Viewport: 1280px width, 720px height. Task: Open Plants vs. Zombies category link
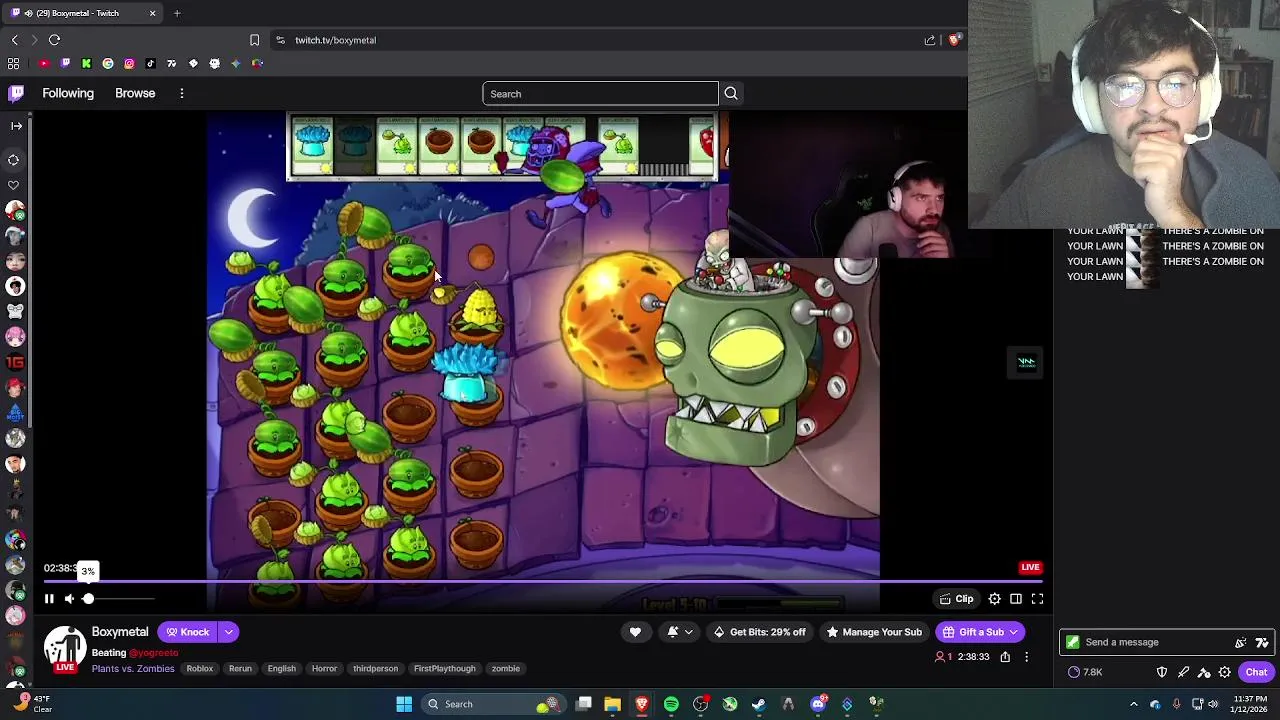[133, 668]
